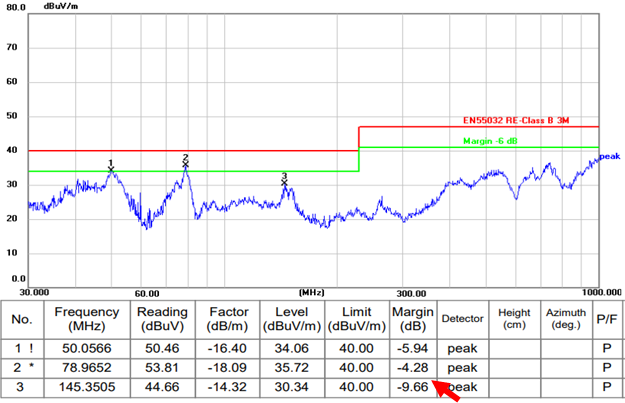
Task: Click the dBuV/m axis unit label
Action: click(x=61, y=6)
